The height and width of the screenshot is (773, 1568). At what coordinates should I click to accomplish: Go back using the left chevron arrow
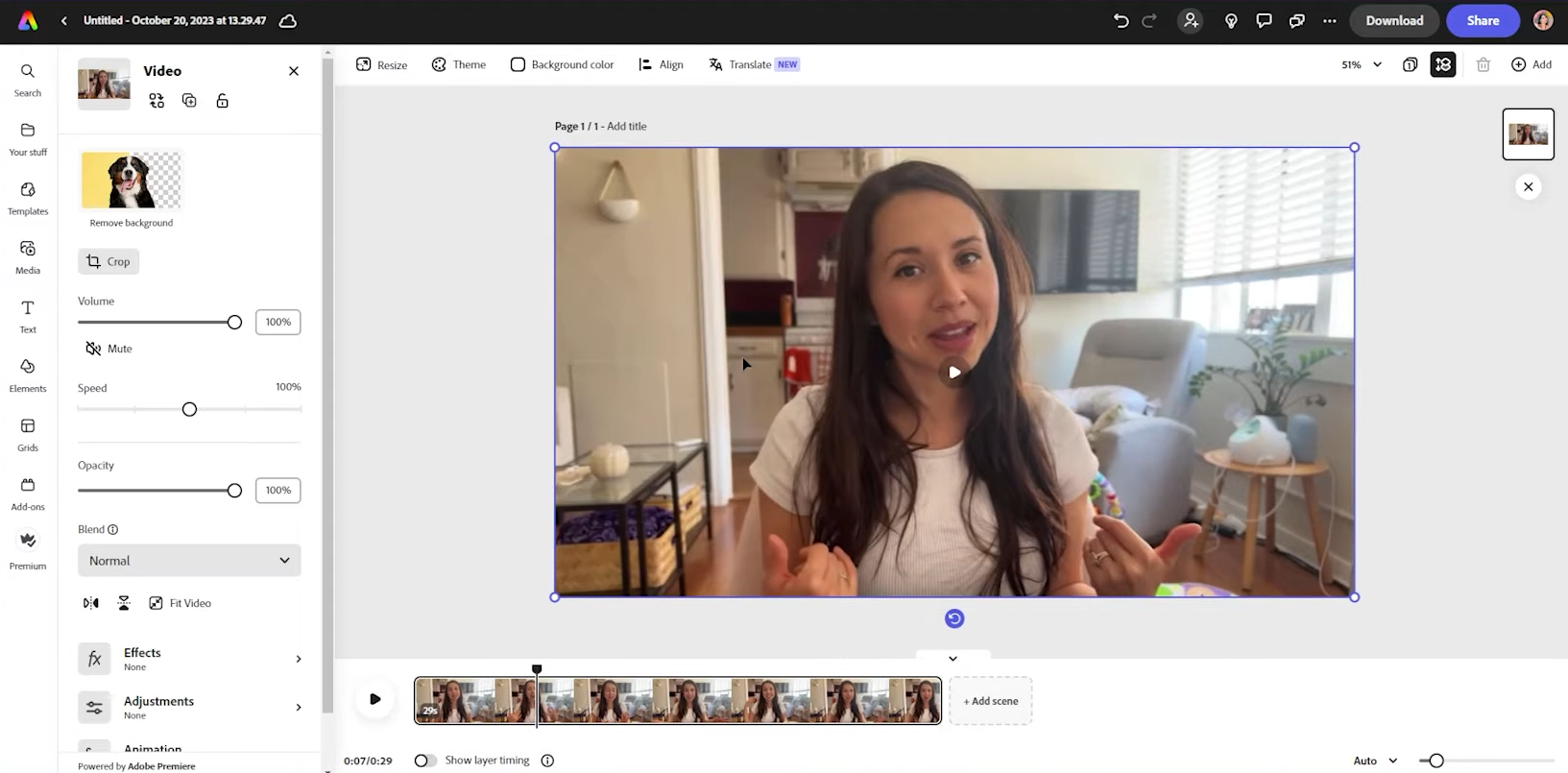click(63, 20)
